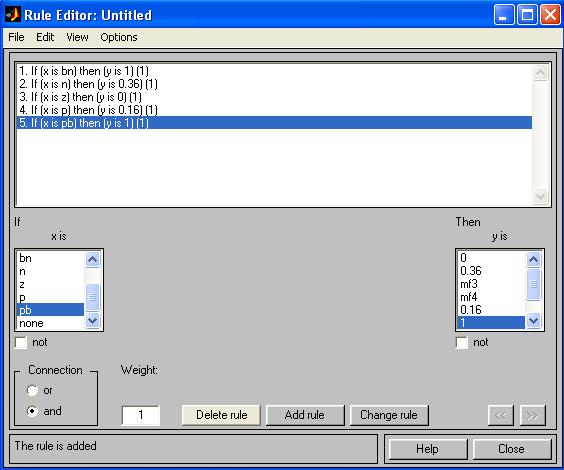Image resolution: width=564 pixels, height=470 pixels.
Task: Minimize the Rule Editor window
Action: [504, 15]
